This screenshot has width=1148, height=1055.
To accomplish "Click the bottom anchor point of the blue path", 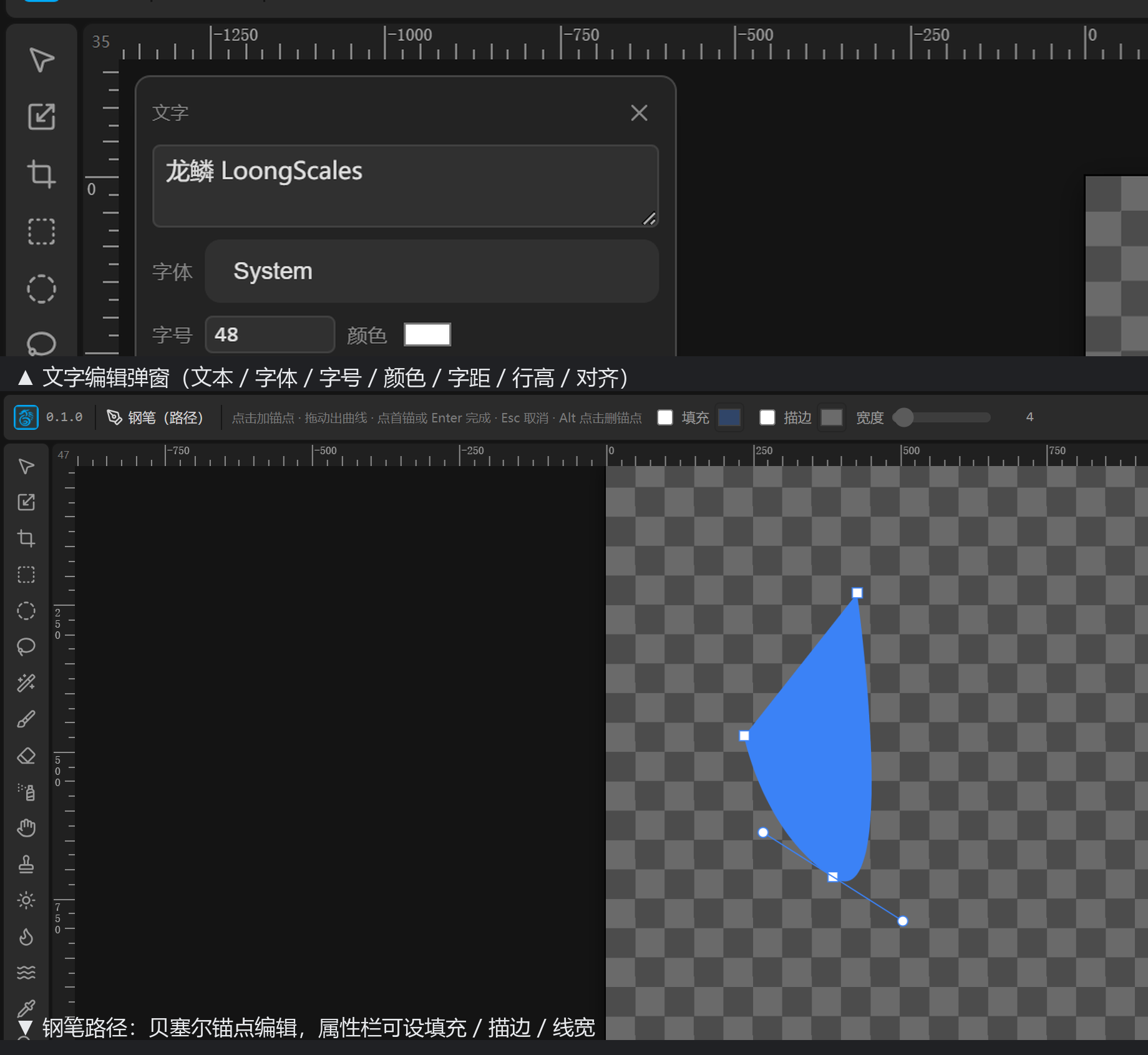I will click(833, 877).
